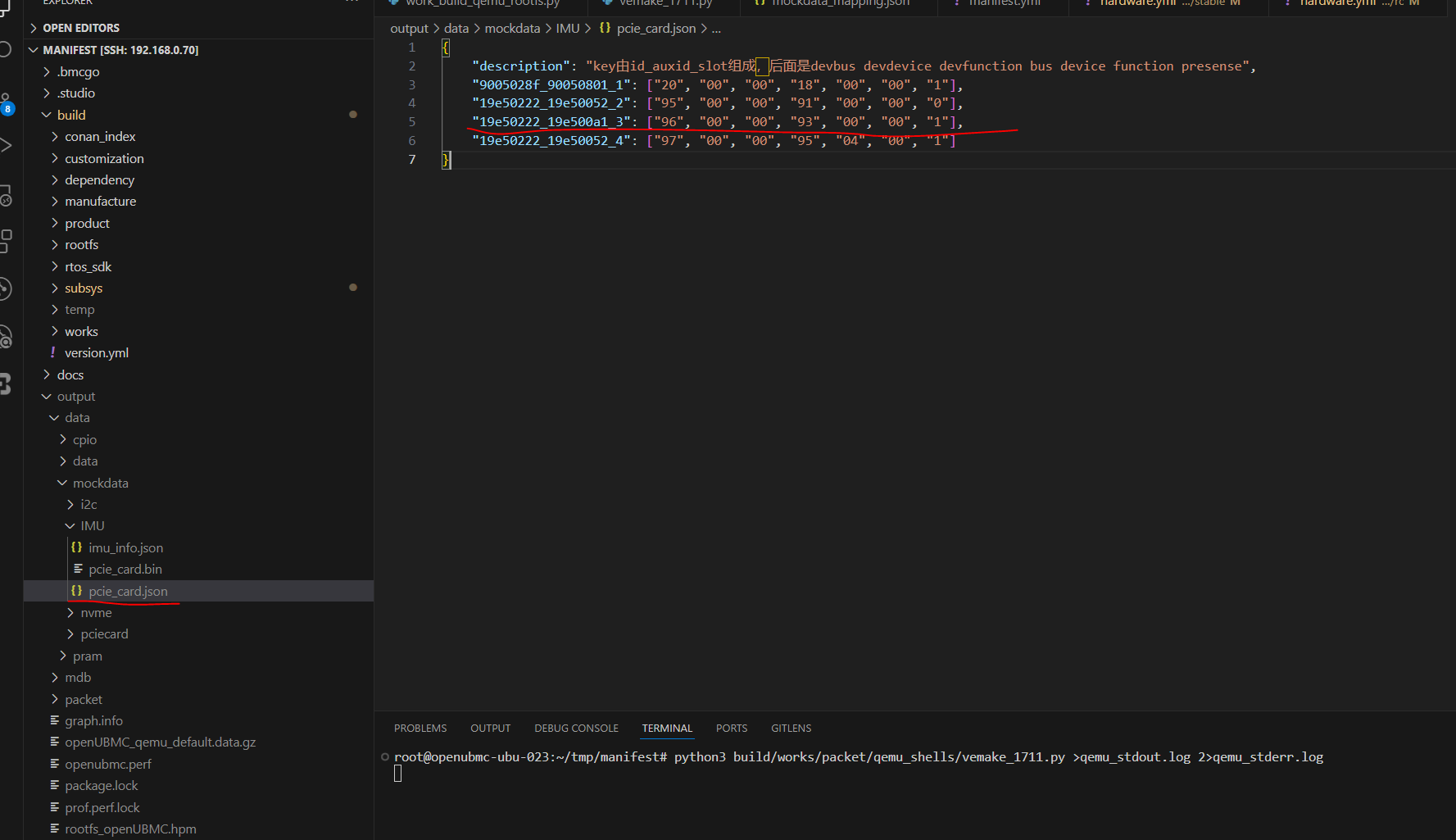Open the GITLENS panel tab
Image resolution: width=1456 pixels, height=840 pixels.
pyautogui.click(x=791, y=728)
